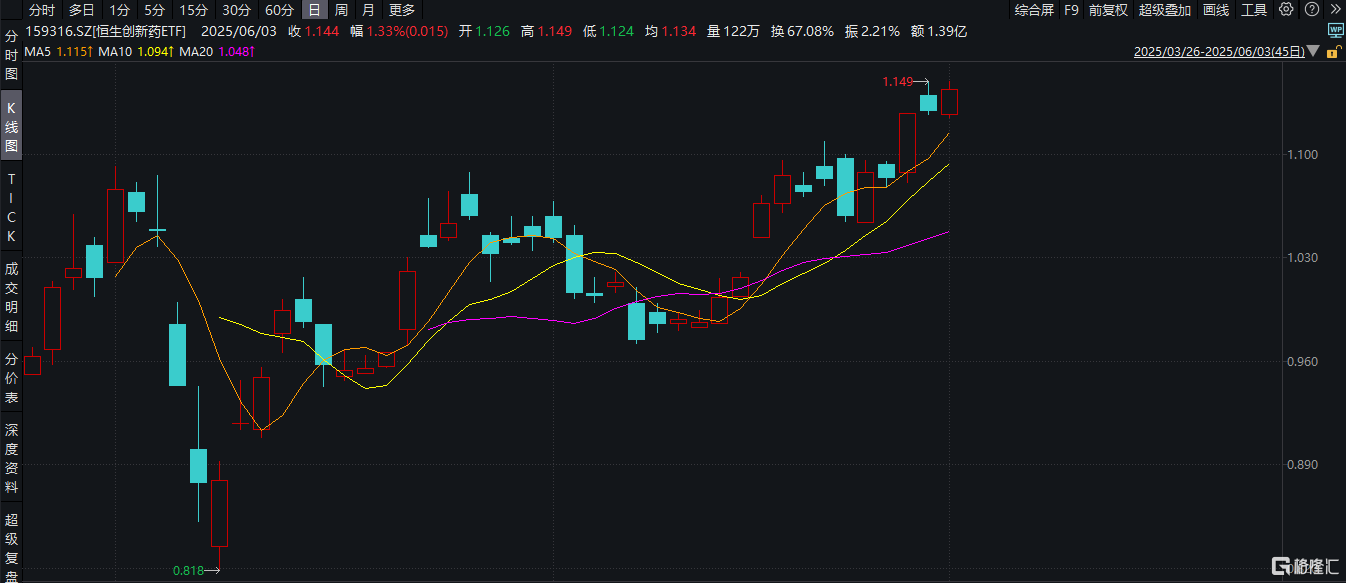Select the 月 monthly tab
Screen dimensions: 1346x583
(x=369, y=10)
